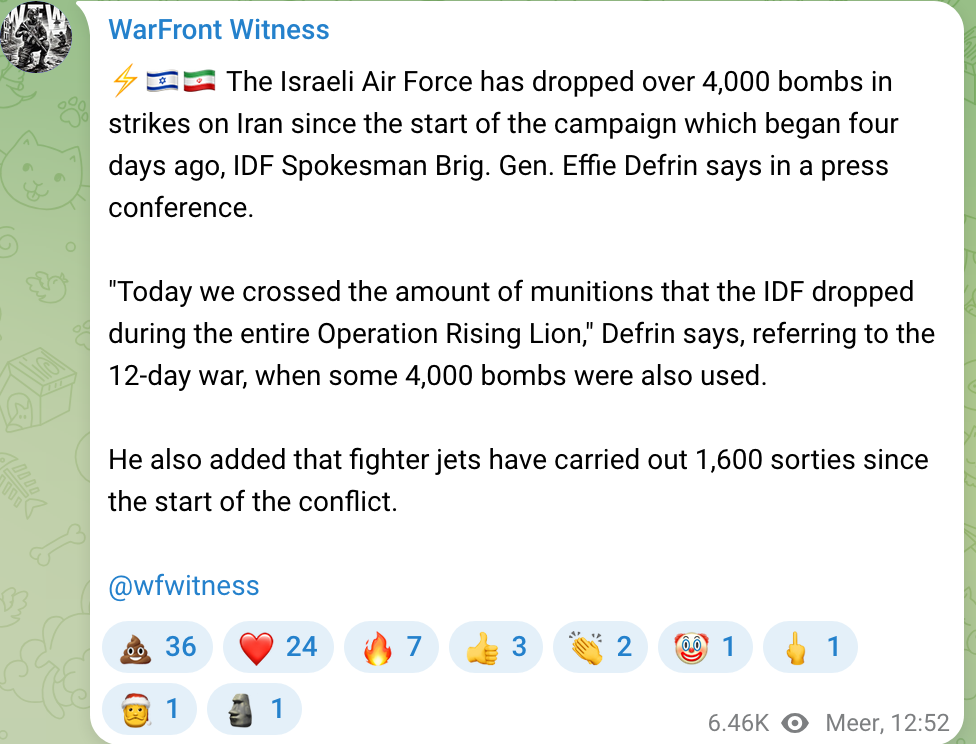The height and width of the screenshot is (744, 976).
Task: Click the WarFront Witness channel avatar
Action: point(37,36)
